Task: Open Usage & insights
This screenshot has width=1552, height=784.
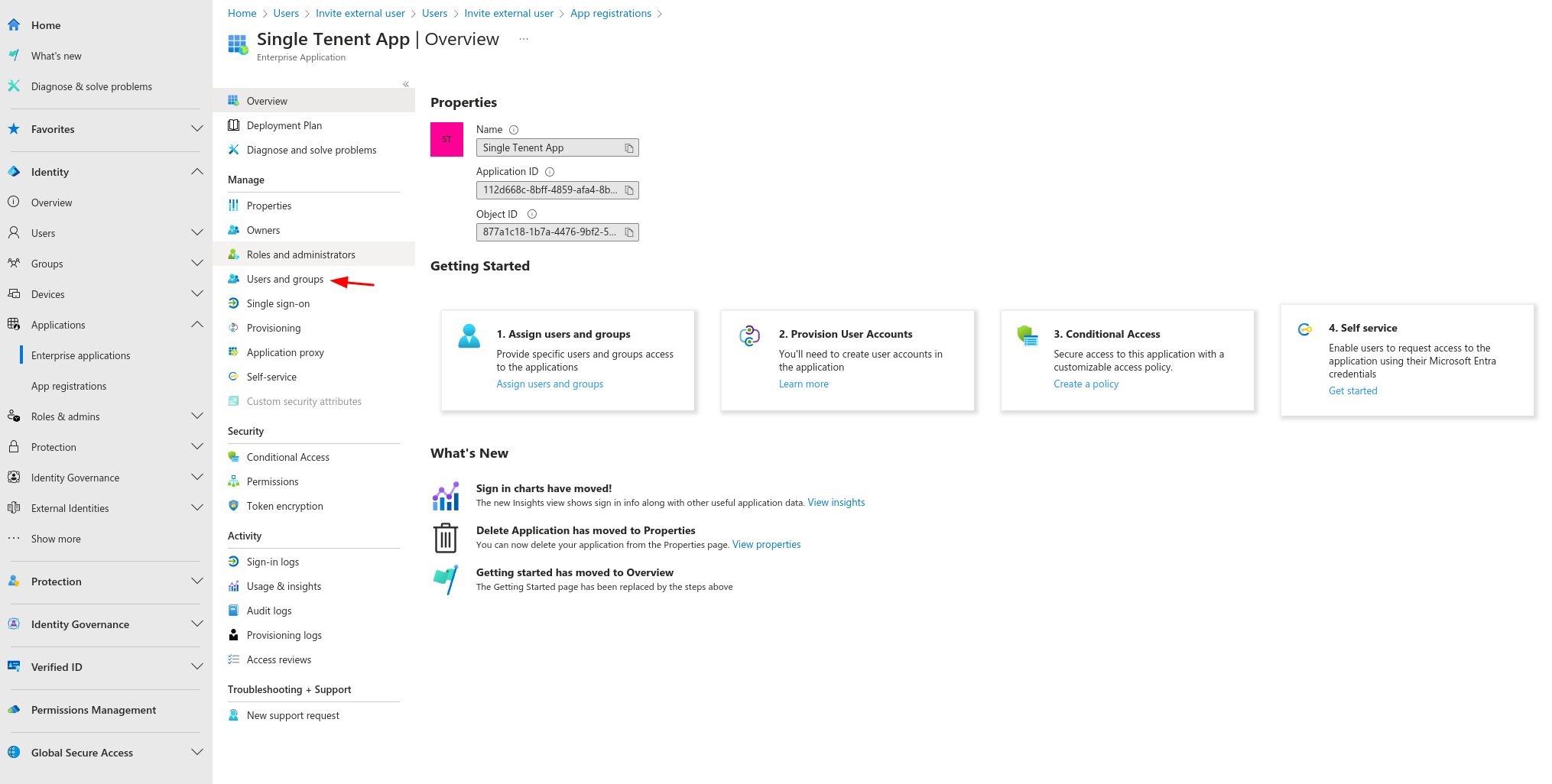Action: click(284, 586)
